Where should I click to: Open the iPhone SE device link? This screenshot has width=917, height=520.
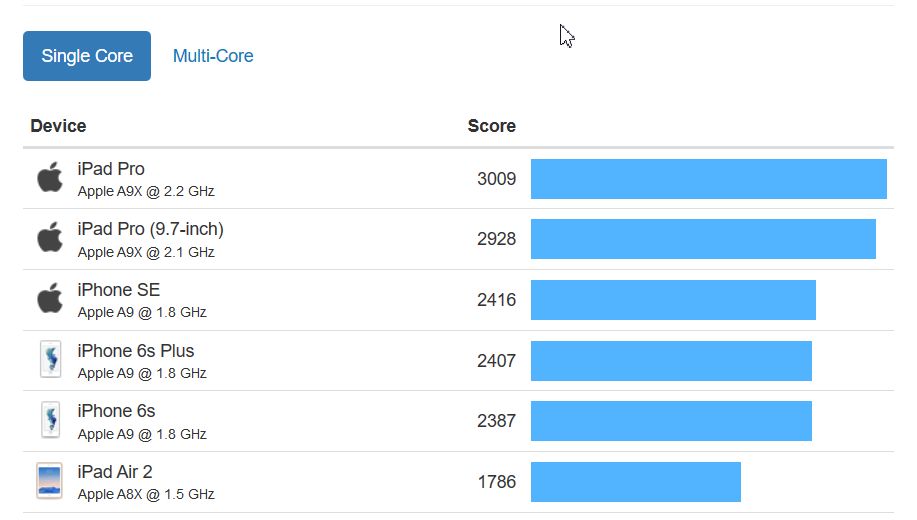(118, 290)
